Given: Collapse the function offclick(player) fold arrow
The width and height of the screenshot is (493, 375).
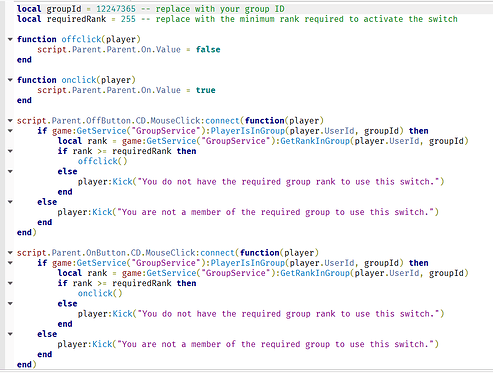Looking at the screenshot, I should pos(10,39).
